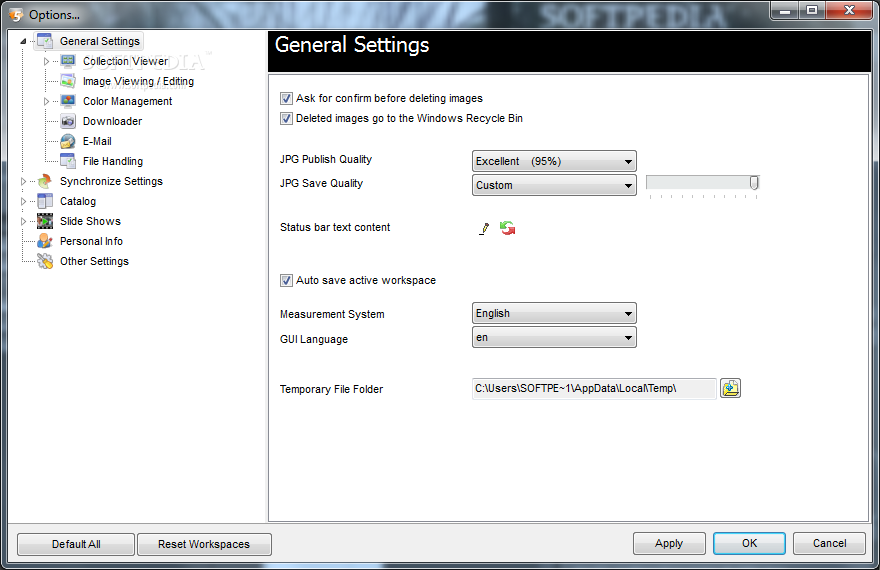
Task: Click the Image Viewing / Editing icon
Action: pyautogui.click(x=68, y=81)
